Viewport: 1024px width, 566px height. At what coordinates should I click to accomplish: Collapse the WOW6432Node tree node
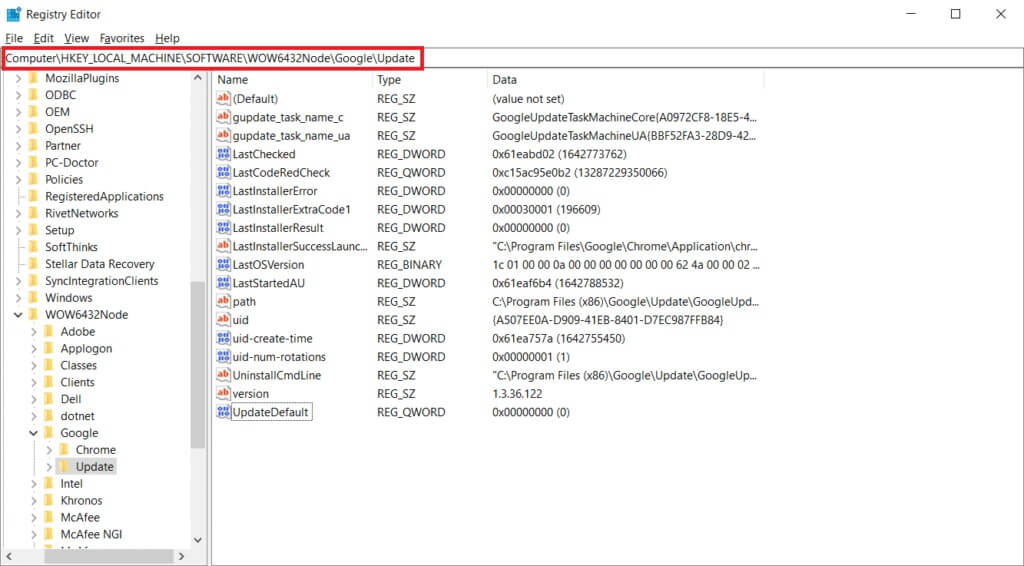(x=18, y=315)
